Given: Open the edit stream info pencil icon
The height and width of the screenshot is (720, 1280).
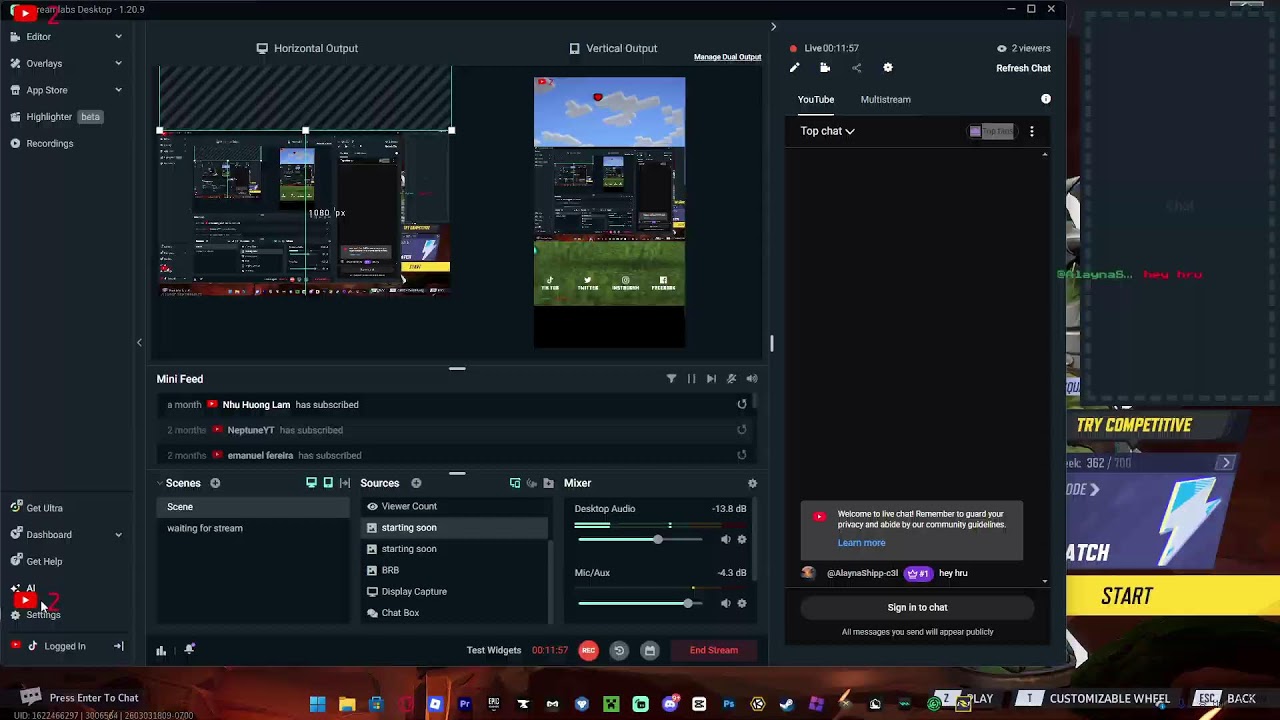Looking at the screenshot, I should click(x=794, y=68).
